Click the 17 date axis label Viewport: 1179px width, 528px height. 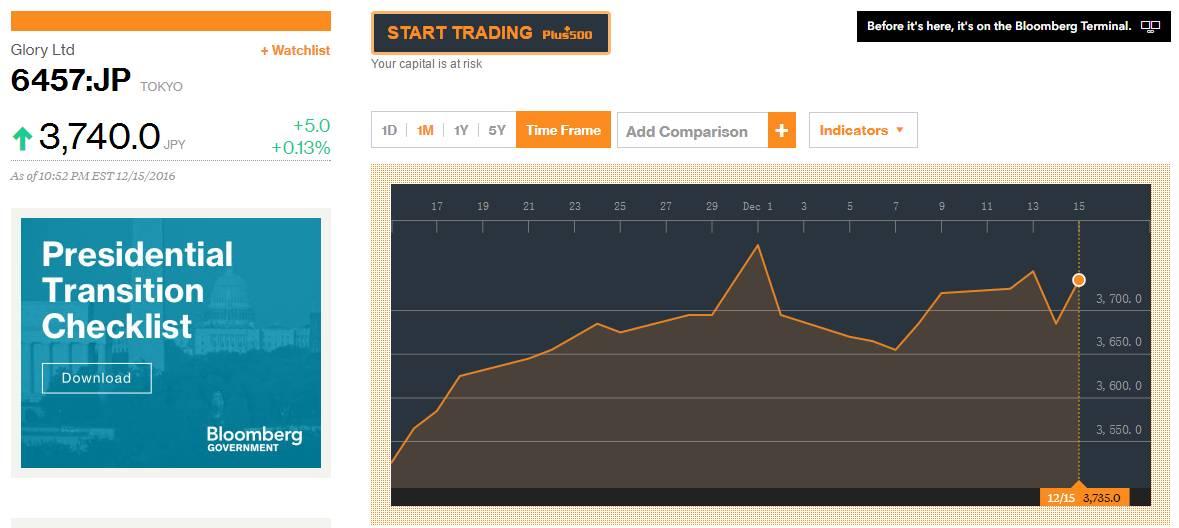[x=437, y=206]
